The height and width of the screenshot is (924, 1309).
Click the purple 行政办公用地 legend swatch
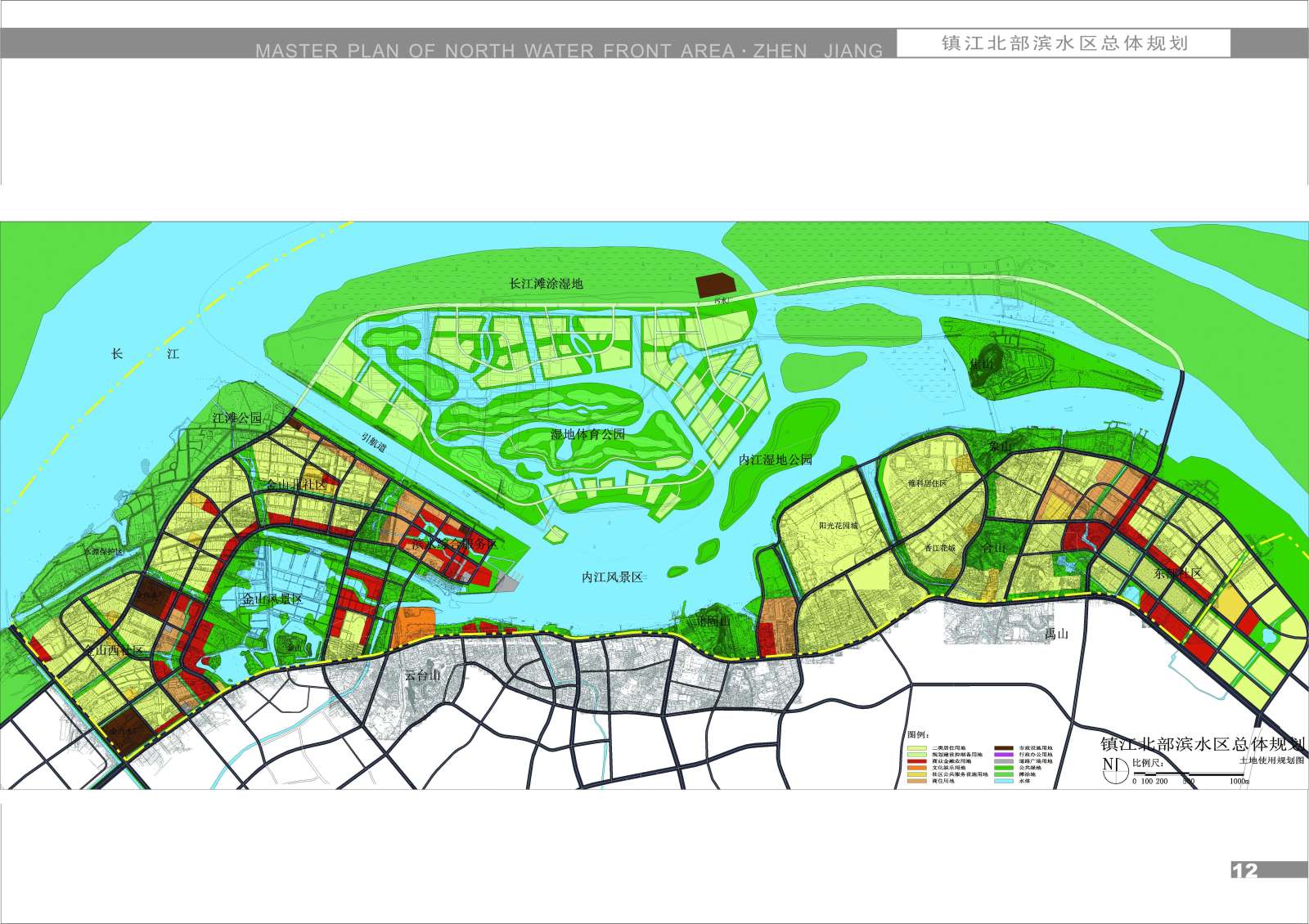1004,754
